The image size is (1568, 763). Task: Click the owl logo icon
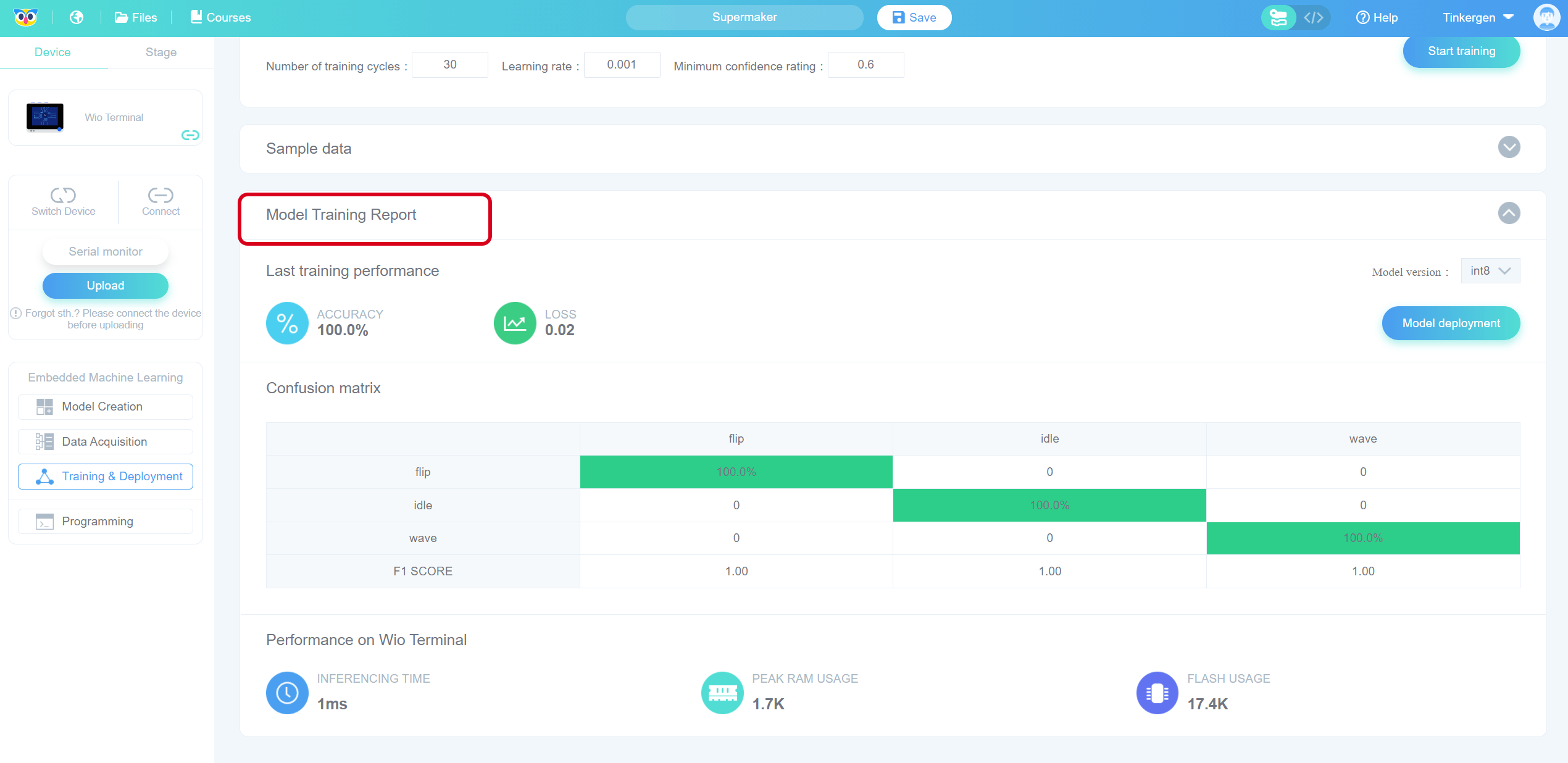point(25,17)
